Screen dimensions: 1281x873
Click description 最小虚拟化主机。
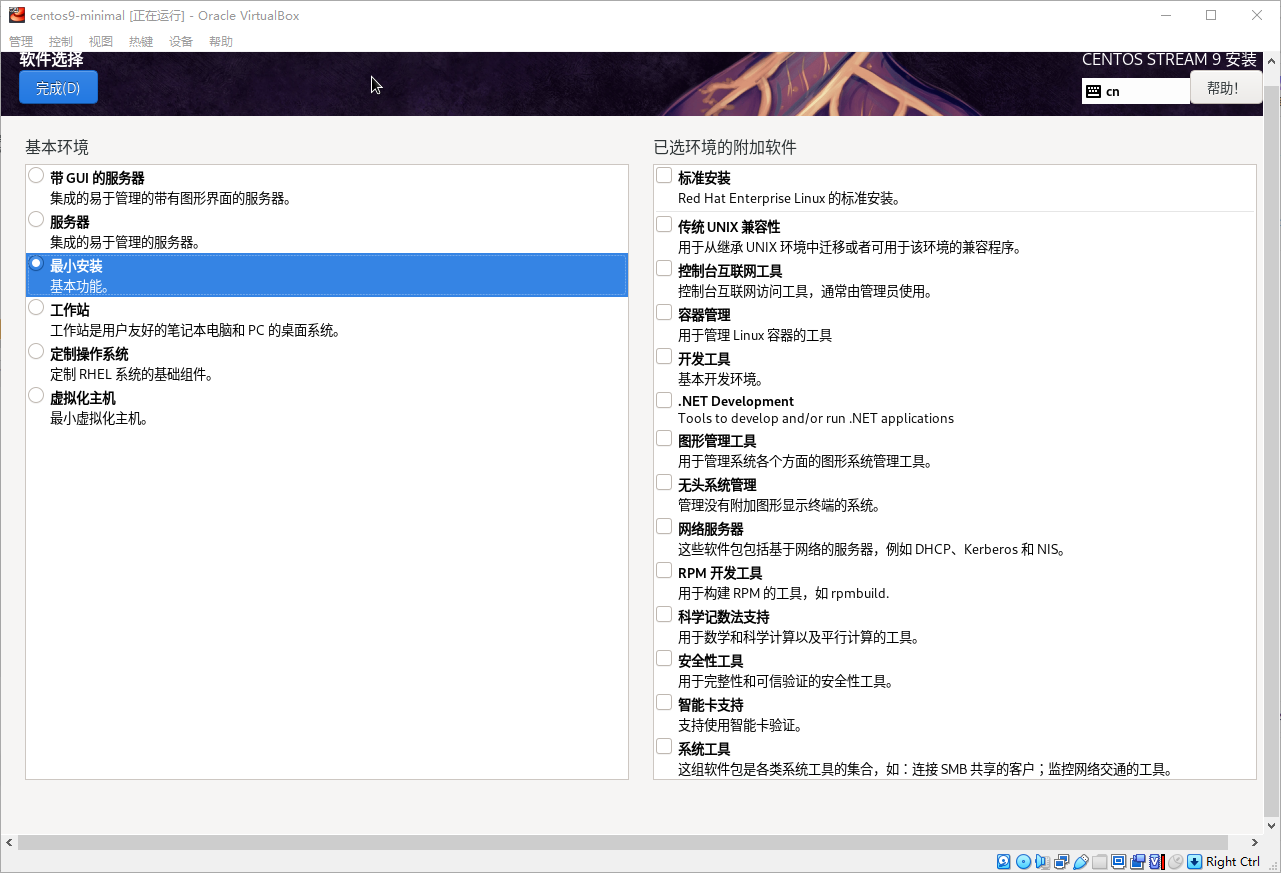pos(100,418)
